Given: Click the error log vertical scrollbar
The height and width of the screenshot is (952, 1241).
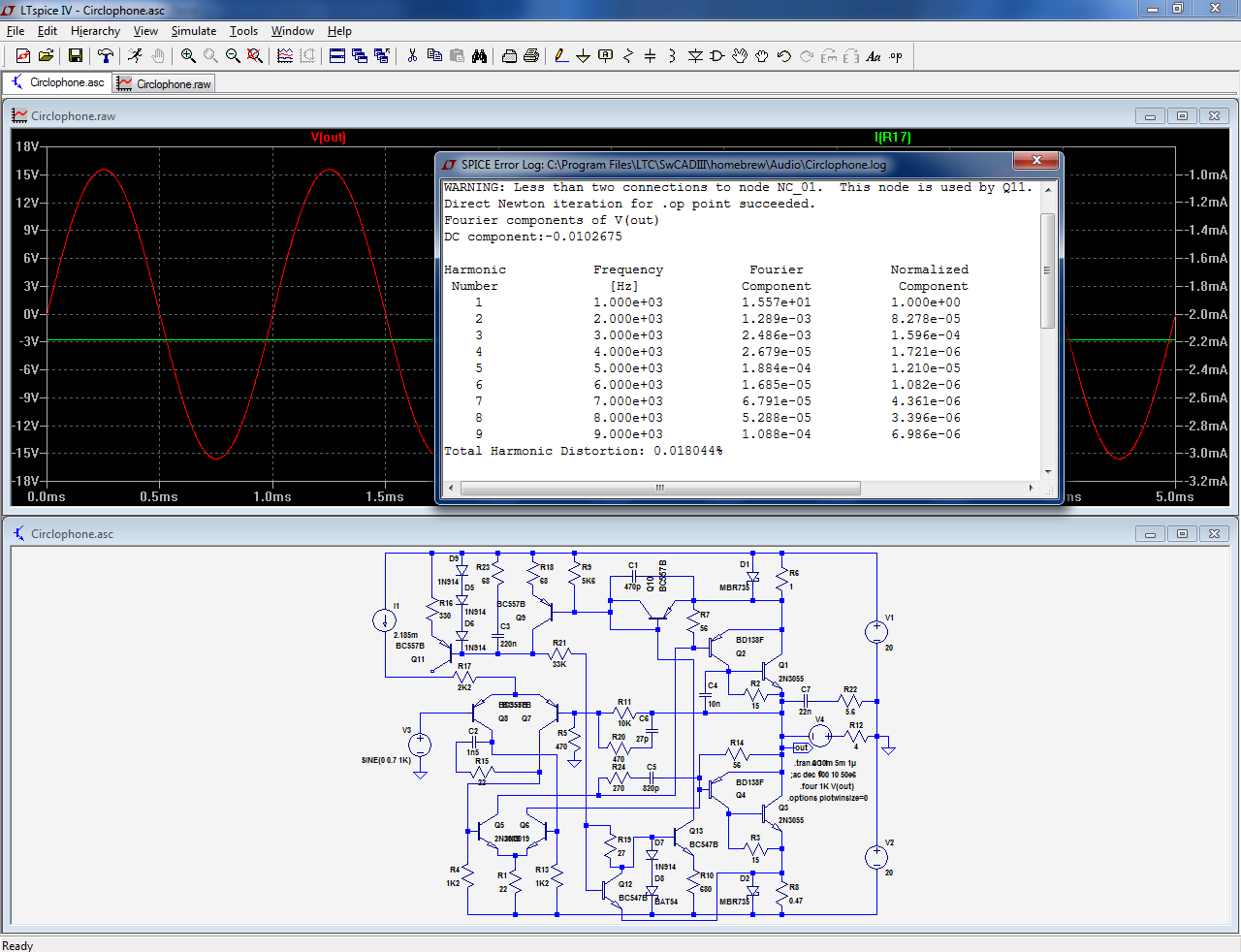Looking at the screenshot, I should (x=1047, y=270).
